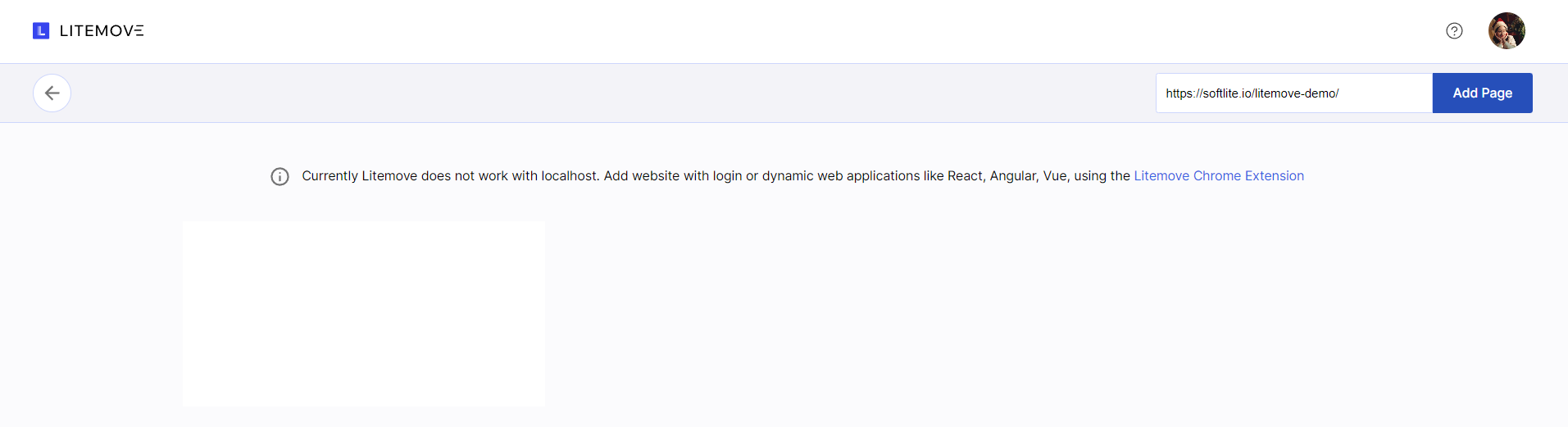Click "Vue" in the notice message

1054,176
